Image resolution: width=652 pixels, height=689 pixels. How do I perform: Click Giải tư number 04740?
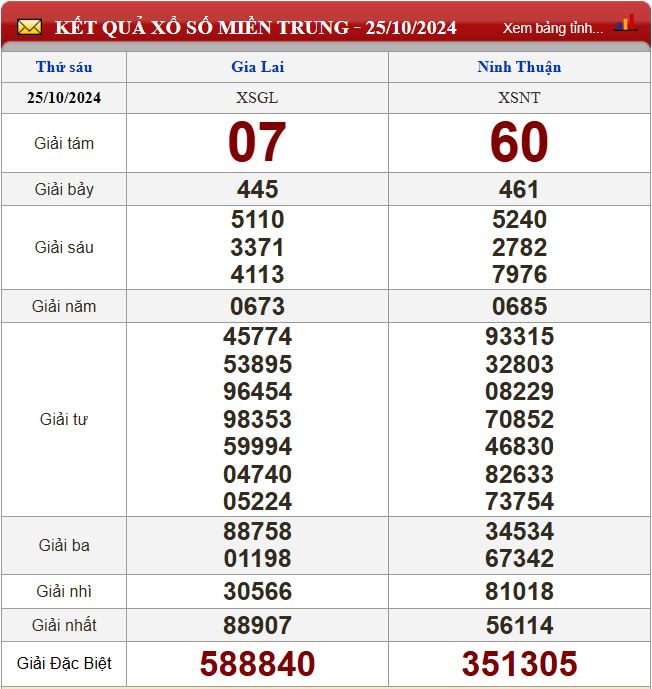[x=257, y=474]
